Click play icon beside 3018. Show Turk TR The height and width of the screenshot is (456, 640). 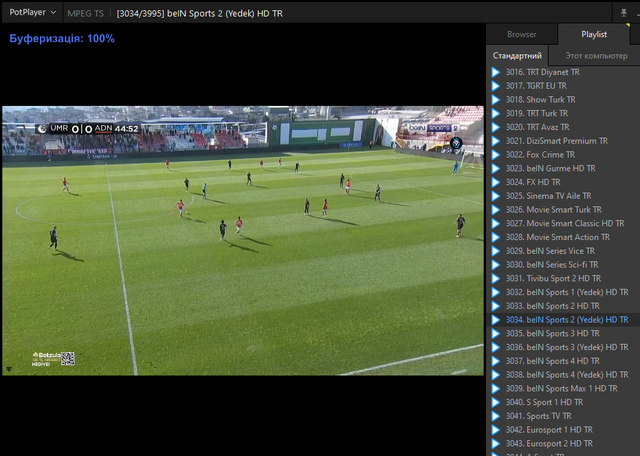[x=496, y=100]
